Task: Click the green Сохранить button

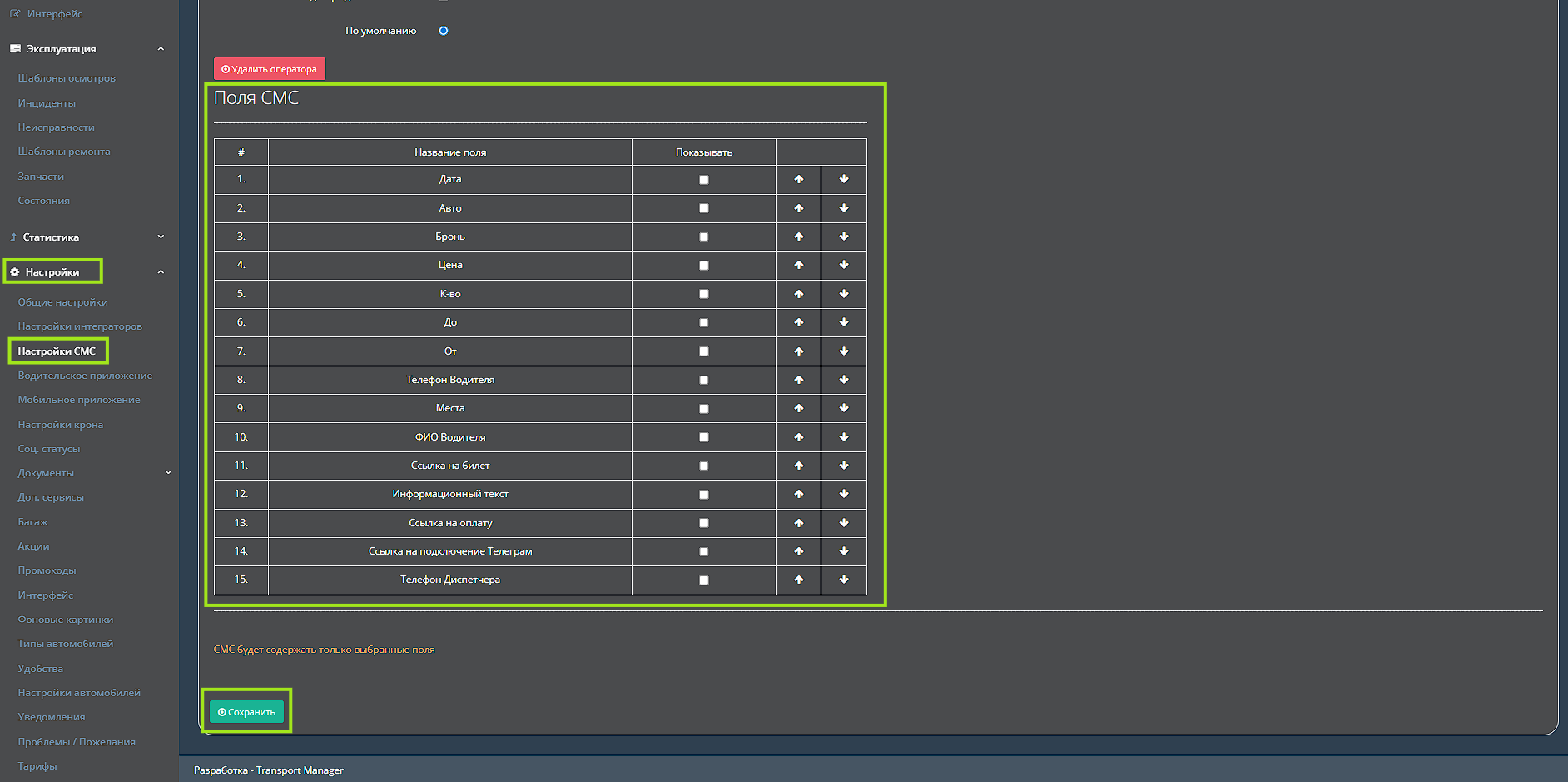Action: (246, 712)
